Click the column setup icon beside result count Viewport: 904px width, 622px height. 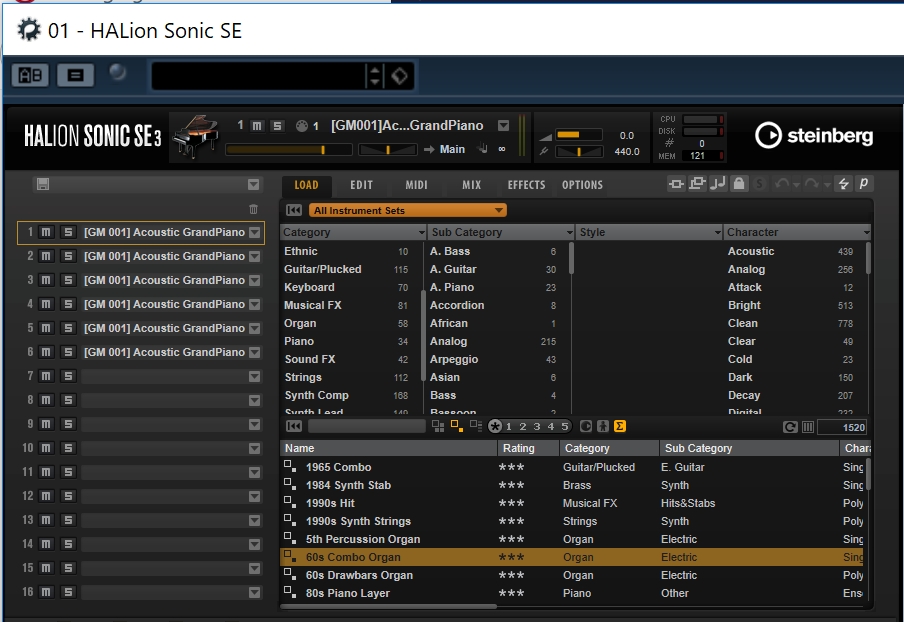tap(808, 427)
